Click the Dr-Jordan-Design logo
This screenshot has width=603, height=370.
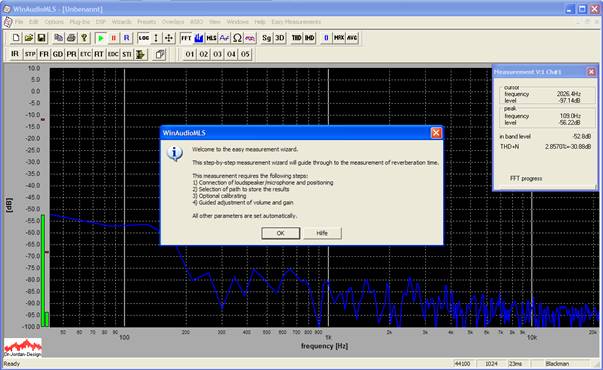click(23, 348)
